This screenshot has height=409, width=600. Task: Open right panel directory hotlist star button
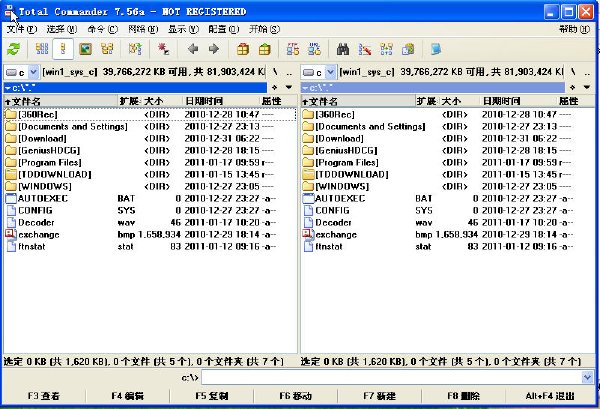572,88
